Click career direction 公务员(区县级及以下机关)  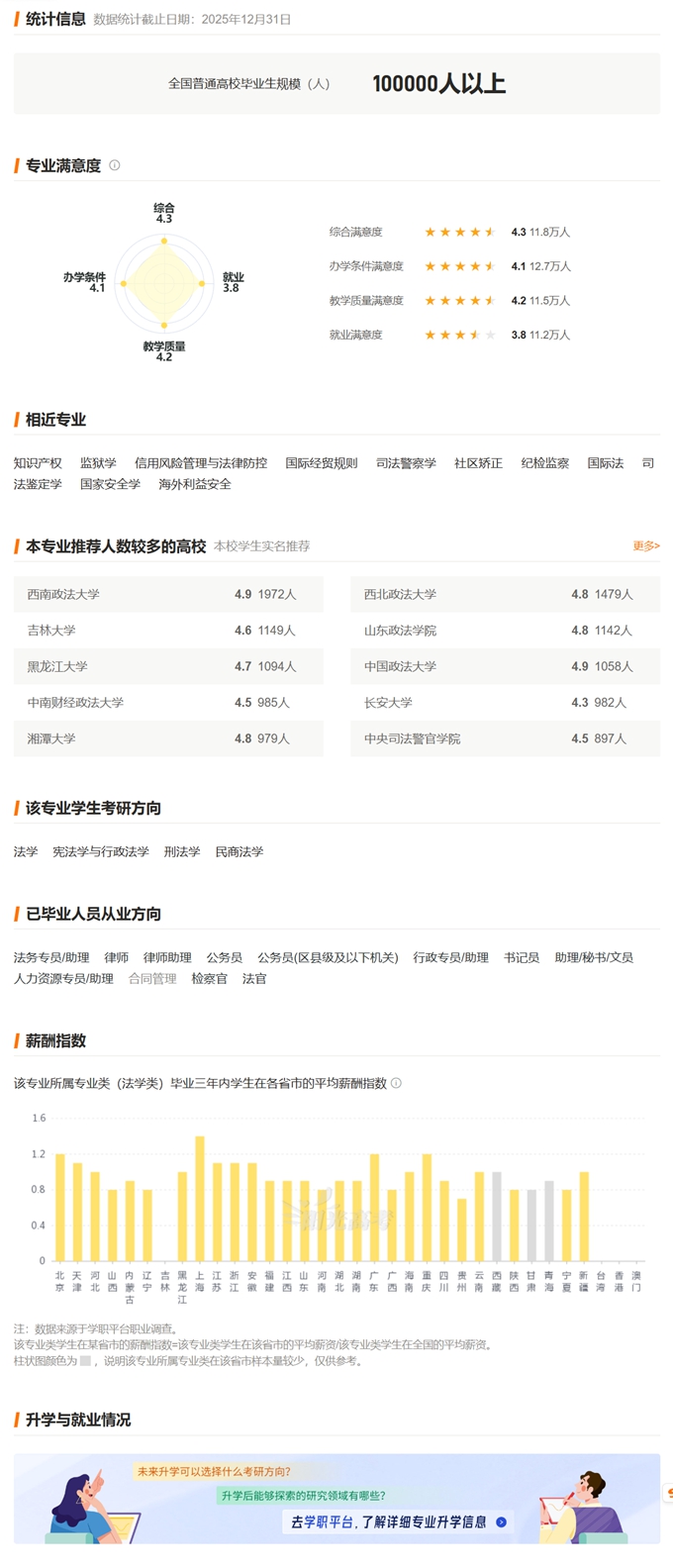click(328, 958)
